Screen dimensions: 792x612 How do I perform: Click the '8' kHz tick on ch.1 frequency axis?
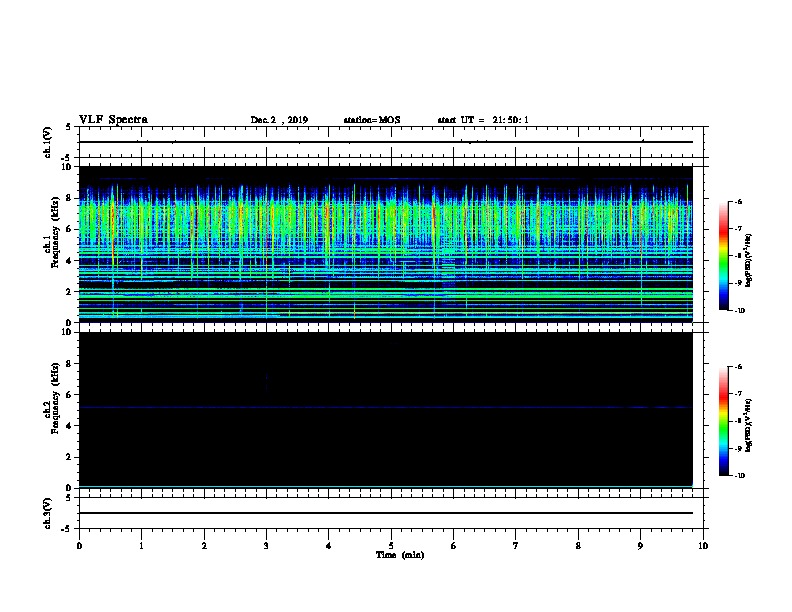click(x=69, y=198)
